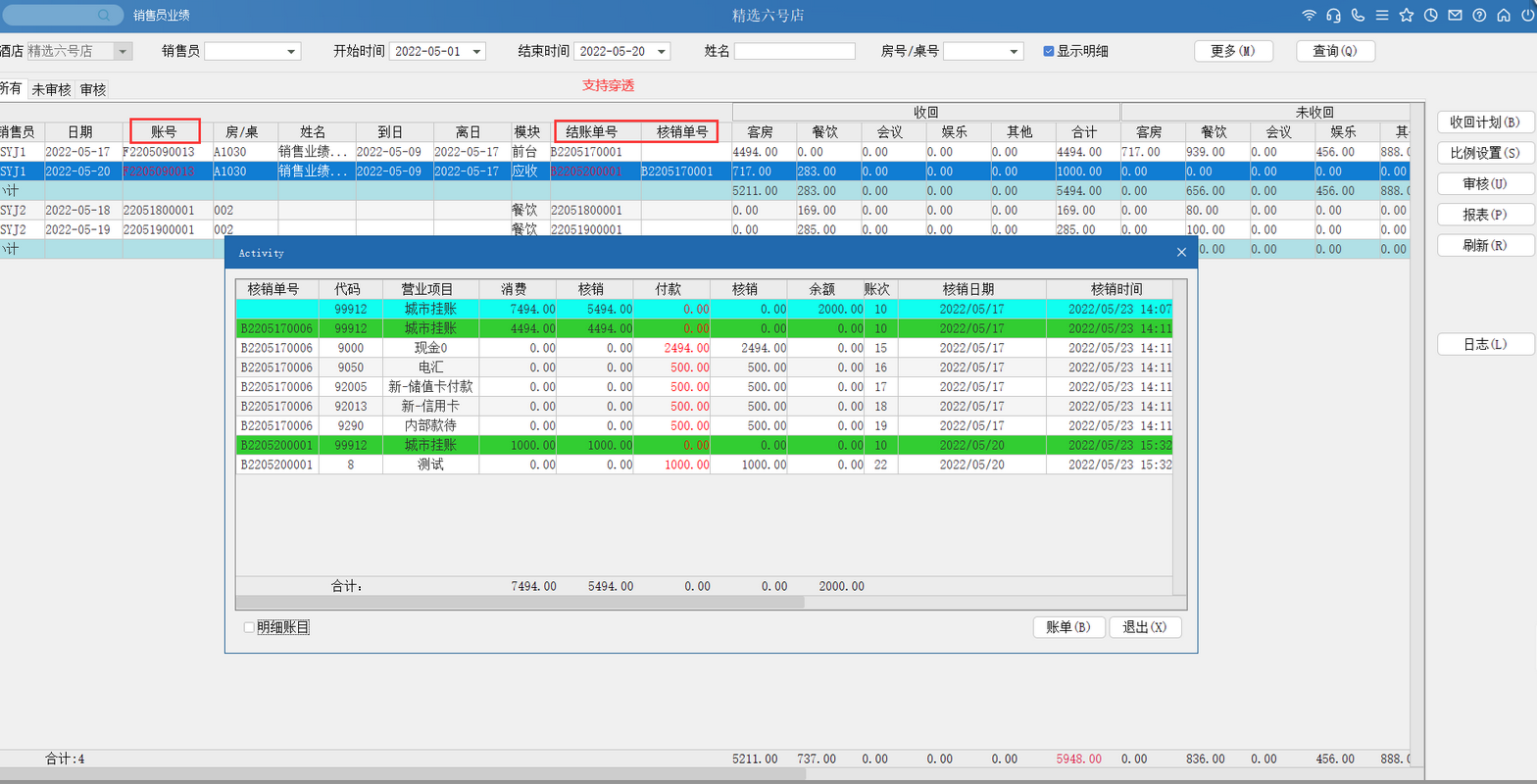
Task: Open the 销售员 dropdown
Action: [x=292, y=51]
